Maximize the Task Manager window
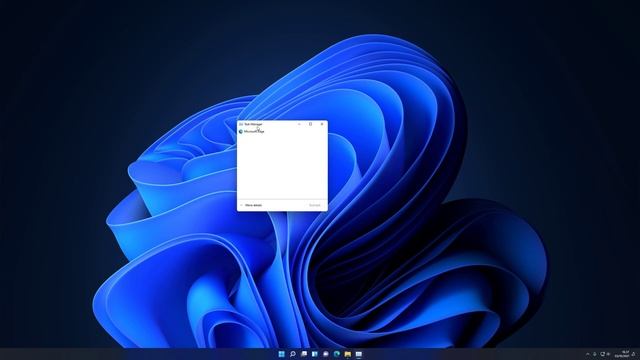Screen dimensions: 640x360 pyautogui.click(x=311, y=124)
